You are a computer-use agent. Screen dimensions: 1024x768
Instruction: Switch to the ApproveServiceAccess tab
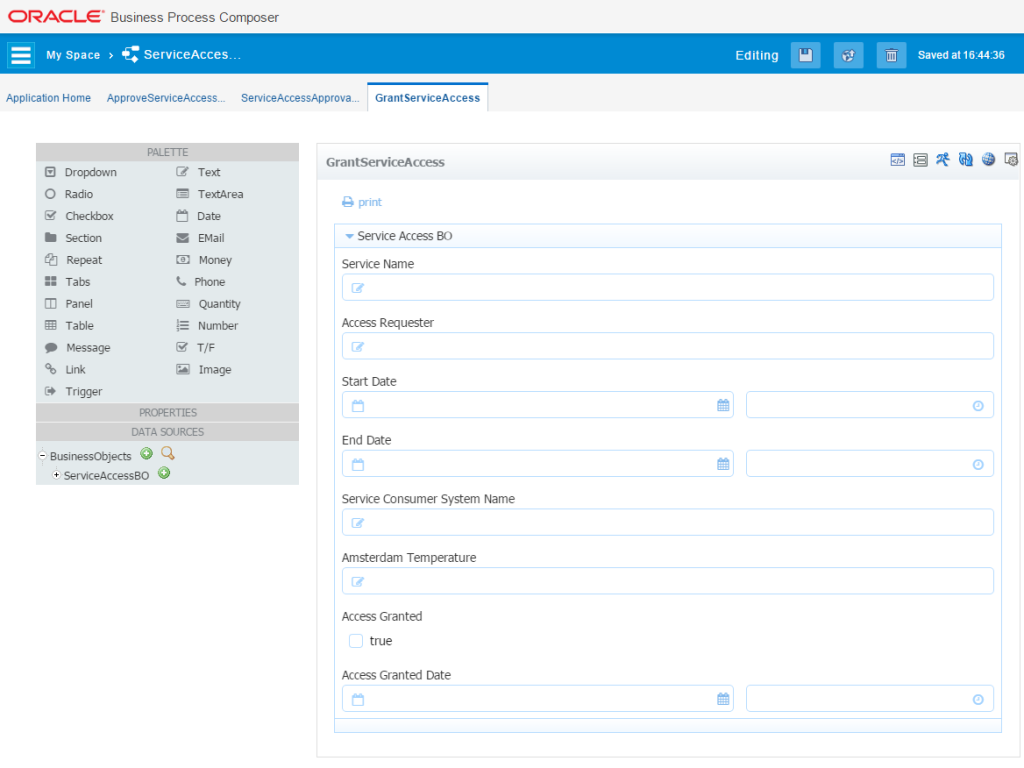point(166,98)
